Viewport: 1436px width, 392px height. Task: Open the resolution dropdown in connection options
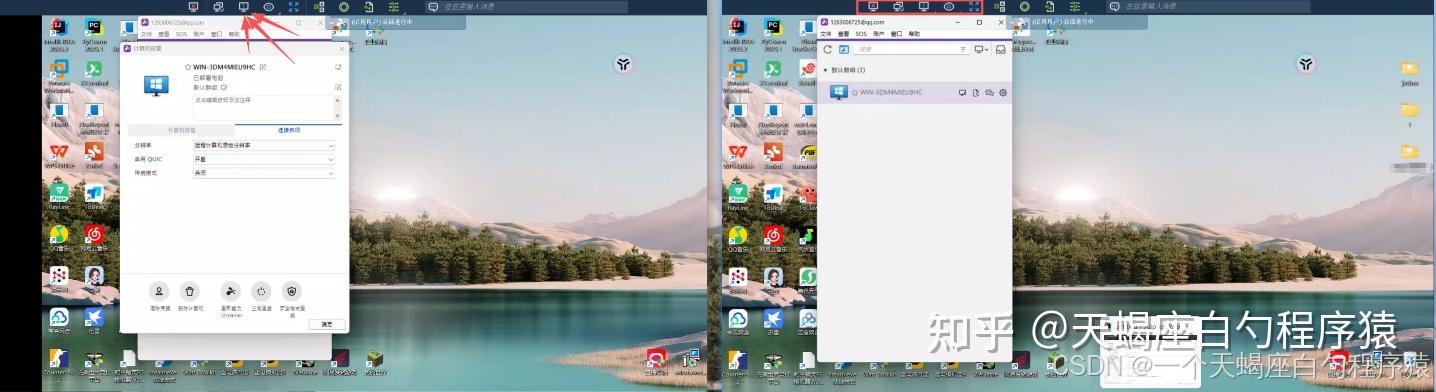point(264,146)
